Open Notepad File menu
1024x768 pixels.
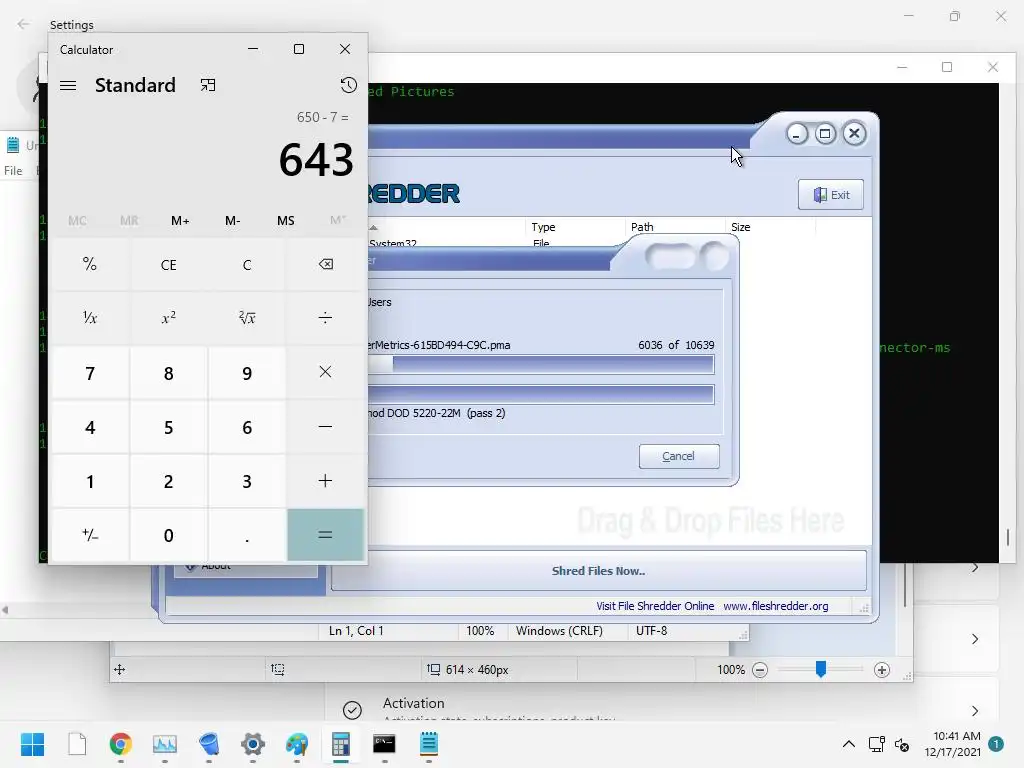coord(13,170)
